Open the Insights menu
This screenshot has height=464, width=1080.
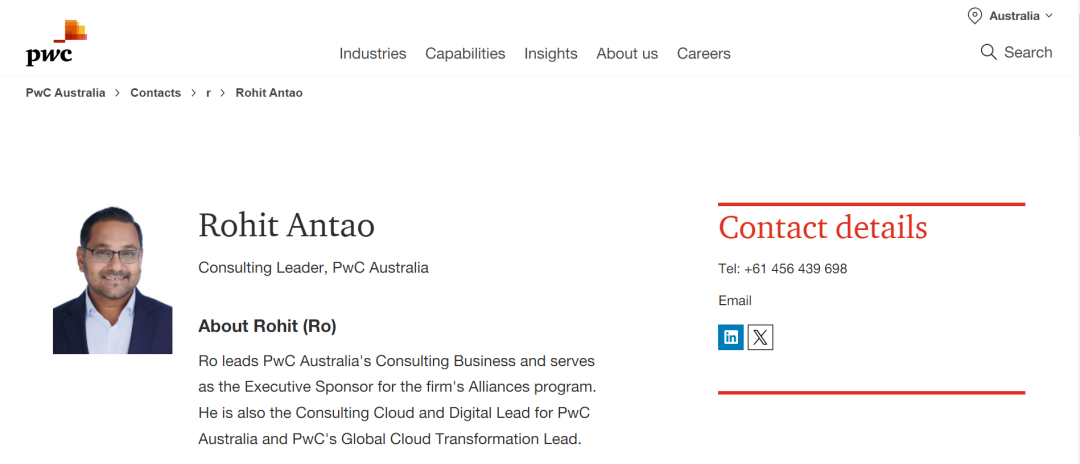coord(550,54)
